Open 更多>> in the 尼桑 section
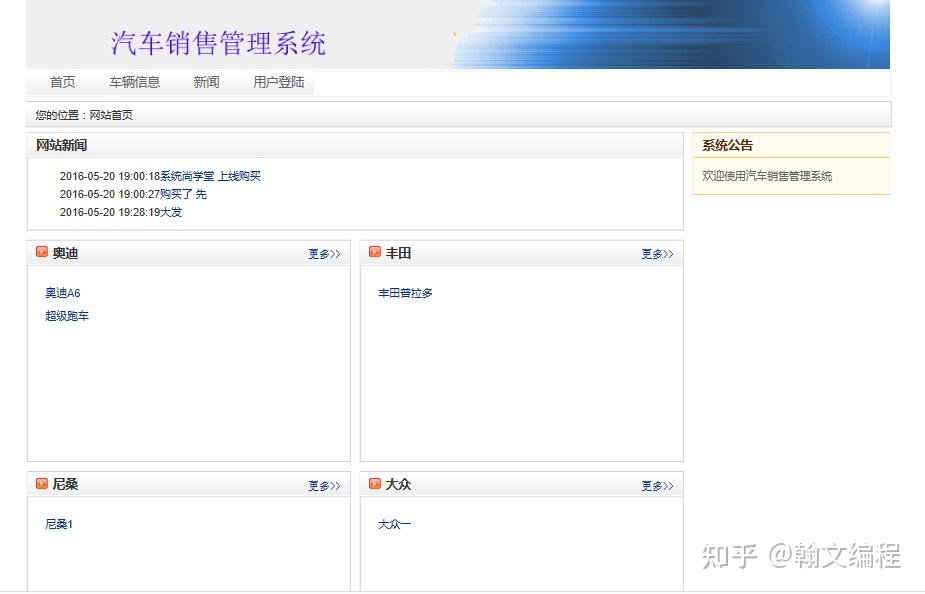This screenshot has height=594, width=925. pyautogui.click(x=323, y=486)
